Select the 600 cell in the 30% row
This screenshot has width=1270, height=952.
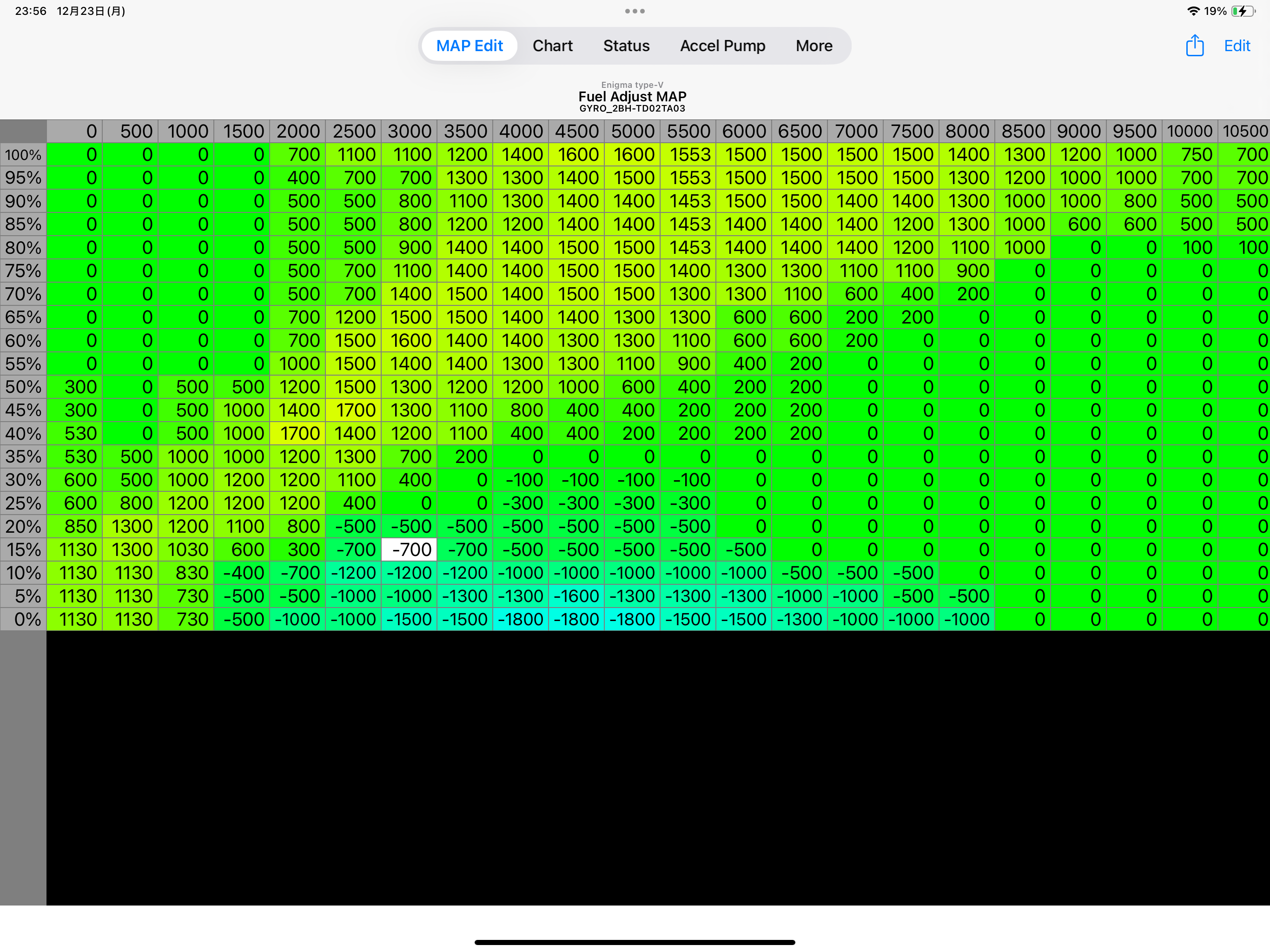75,480
